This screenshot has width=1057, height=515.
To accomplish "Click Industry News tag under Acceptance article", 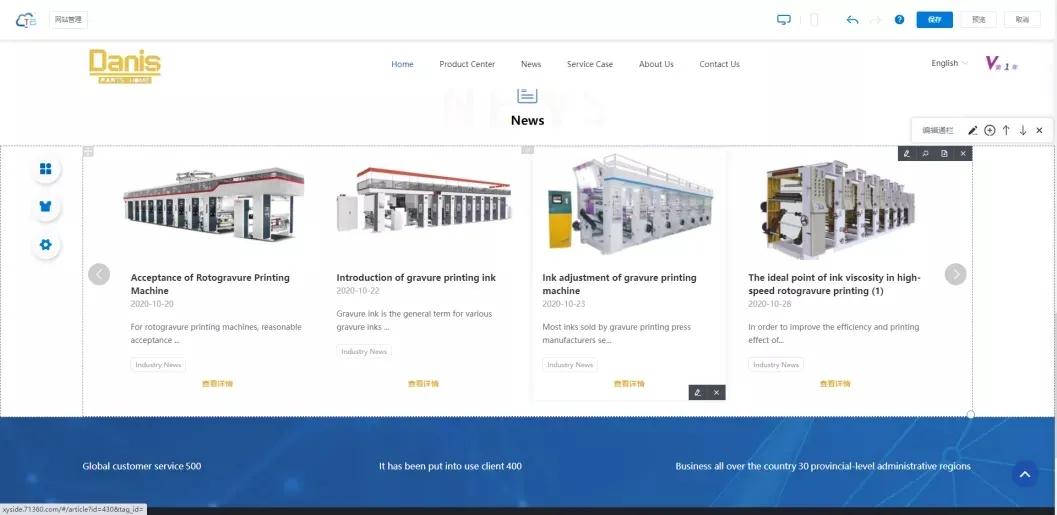I will point(158,365).
